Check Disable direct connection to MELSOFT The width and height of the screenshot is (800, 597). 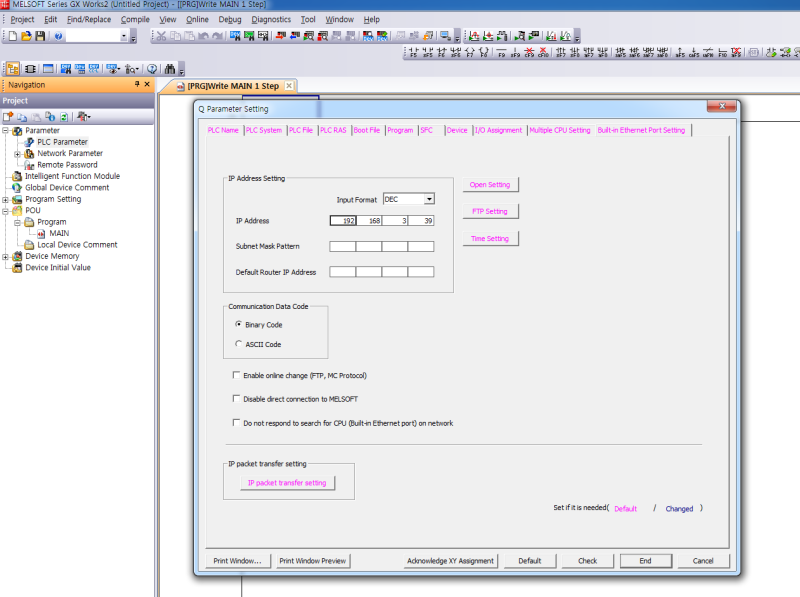point(236,399)
